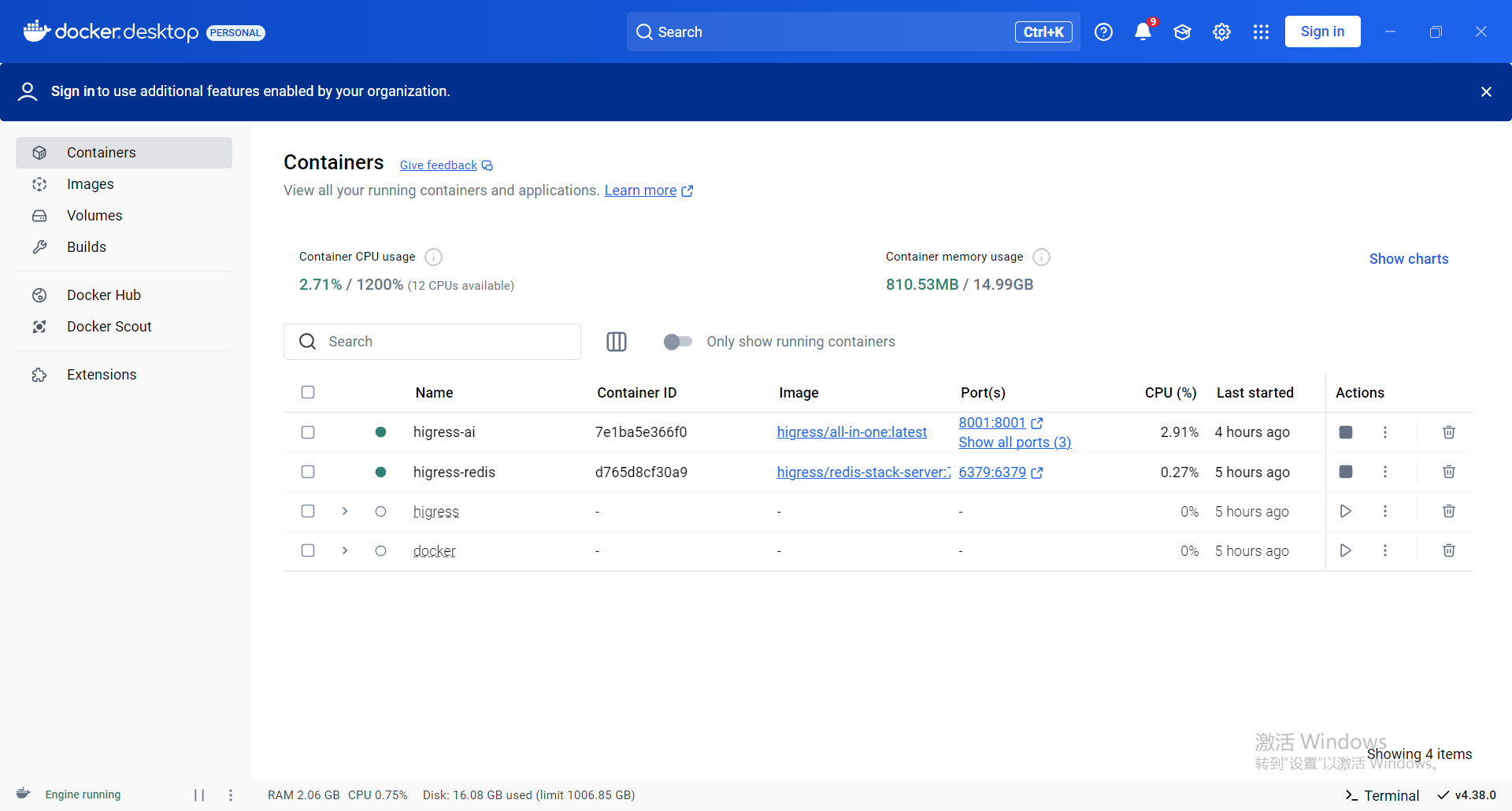The height and width of the screenshot is (811, 1512).
Task: Click CPU usage info icon
Action: [x=433, y=257]
